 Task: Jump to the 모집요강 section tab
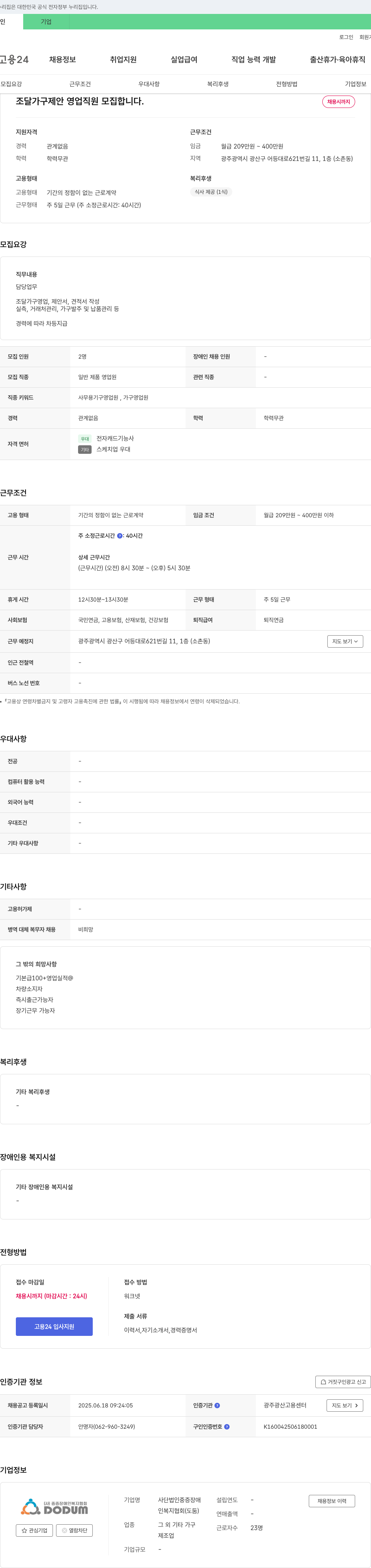pos(11,84)
